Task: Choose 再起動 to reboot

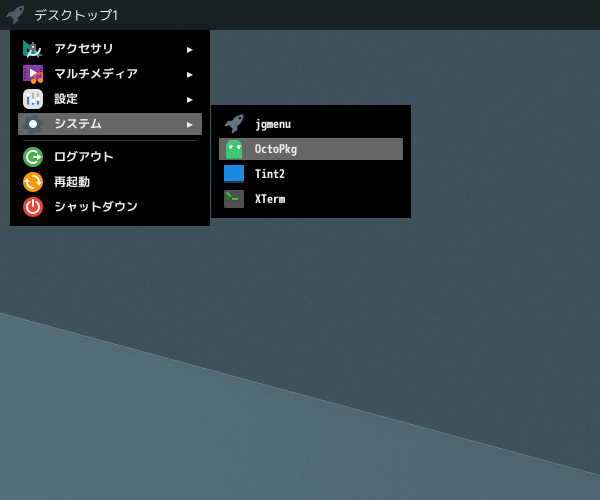Action: [x=110, y=182]
